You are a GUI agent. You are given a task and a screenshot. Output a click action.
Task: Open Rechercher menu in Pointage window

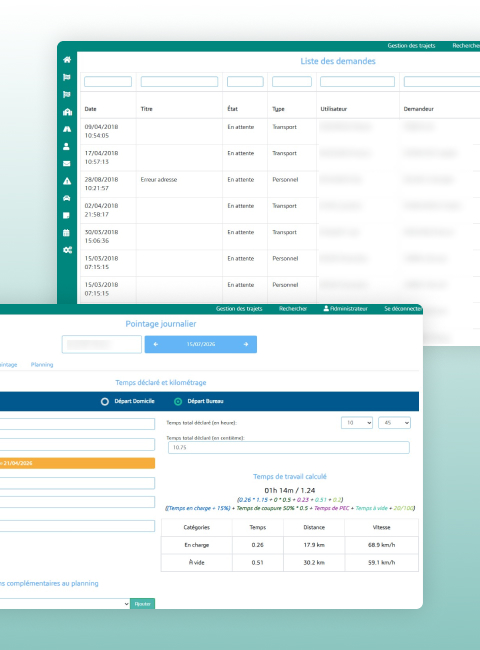click(293, 309)
